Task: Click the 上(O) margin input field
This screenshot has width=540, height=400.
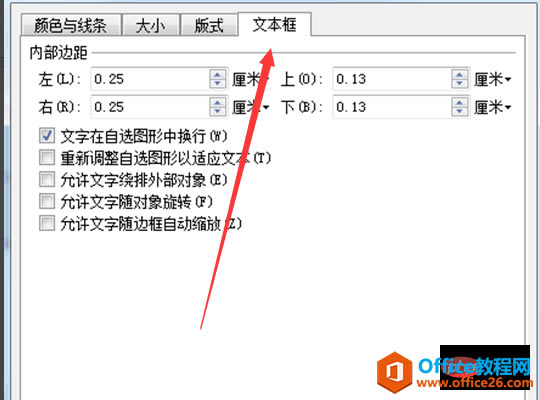Action: 392,79
